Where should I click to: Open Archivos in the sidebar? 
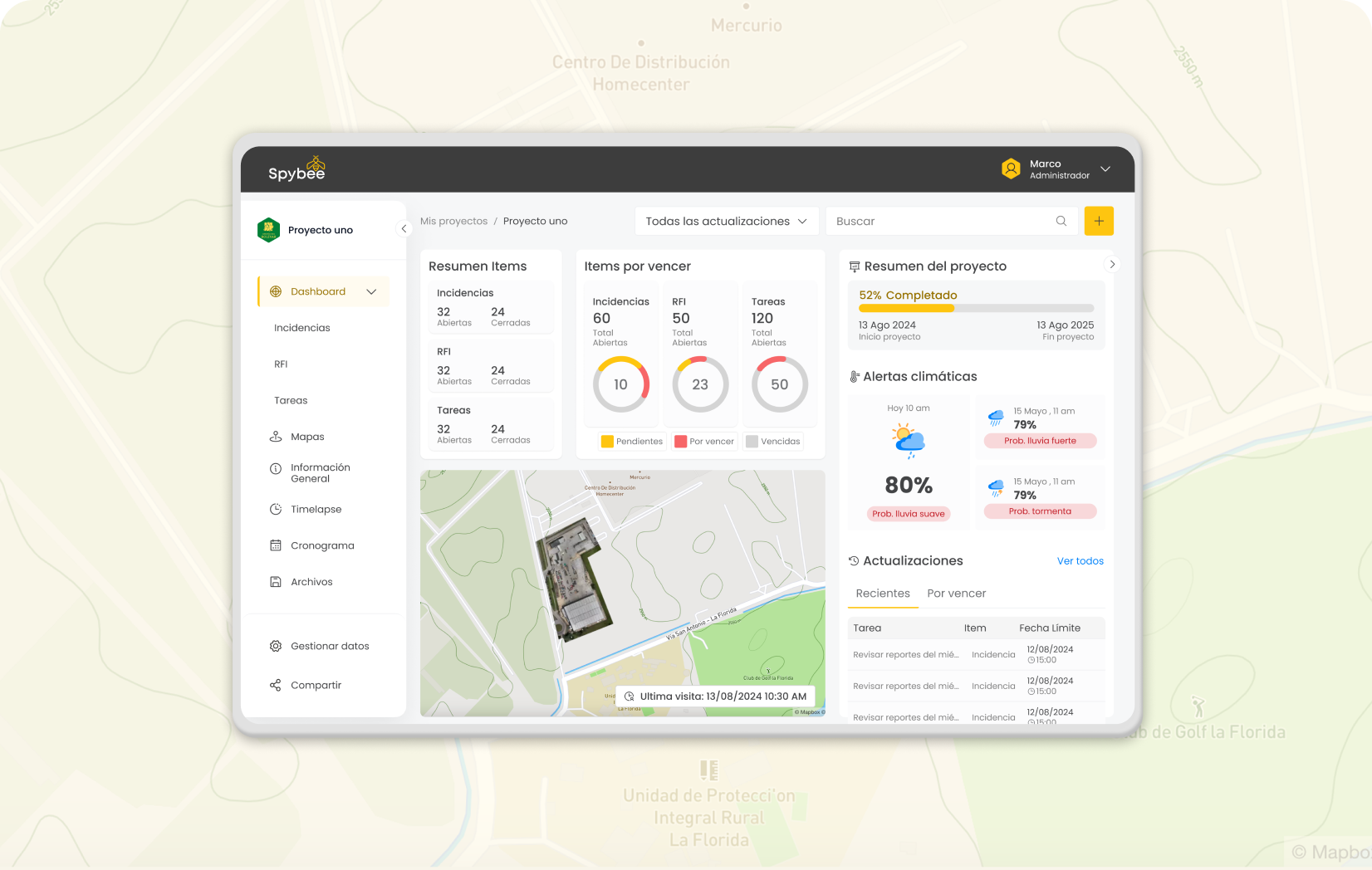coord(311,582)
